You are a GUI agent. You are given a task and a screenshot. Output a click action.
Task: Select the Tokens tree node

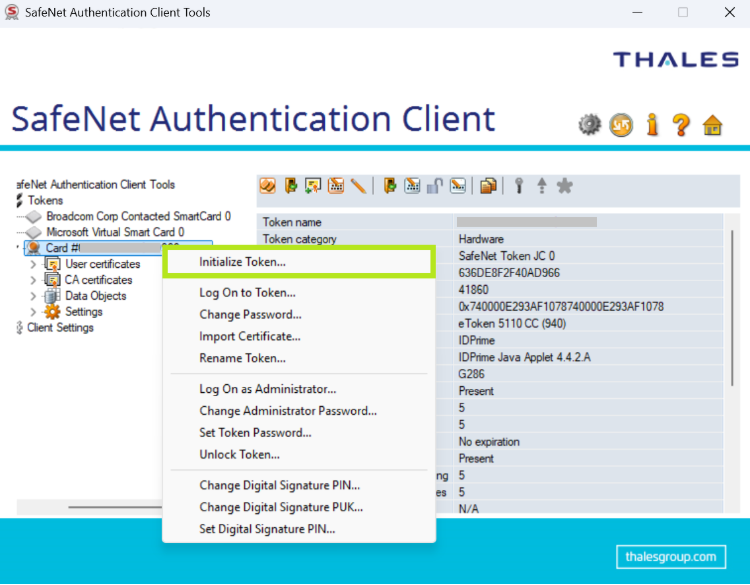point(45,200)
